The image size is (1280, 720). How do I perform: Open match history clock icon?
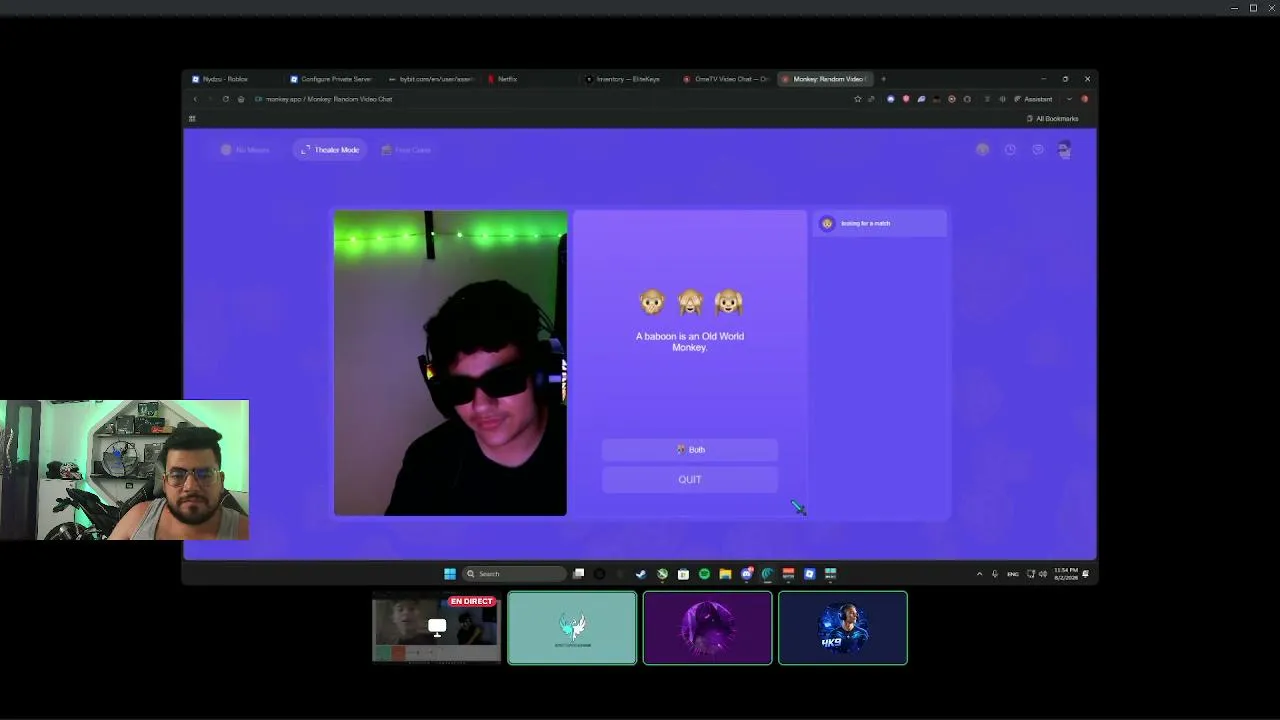[1010, 150]
